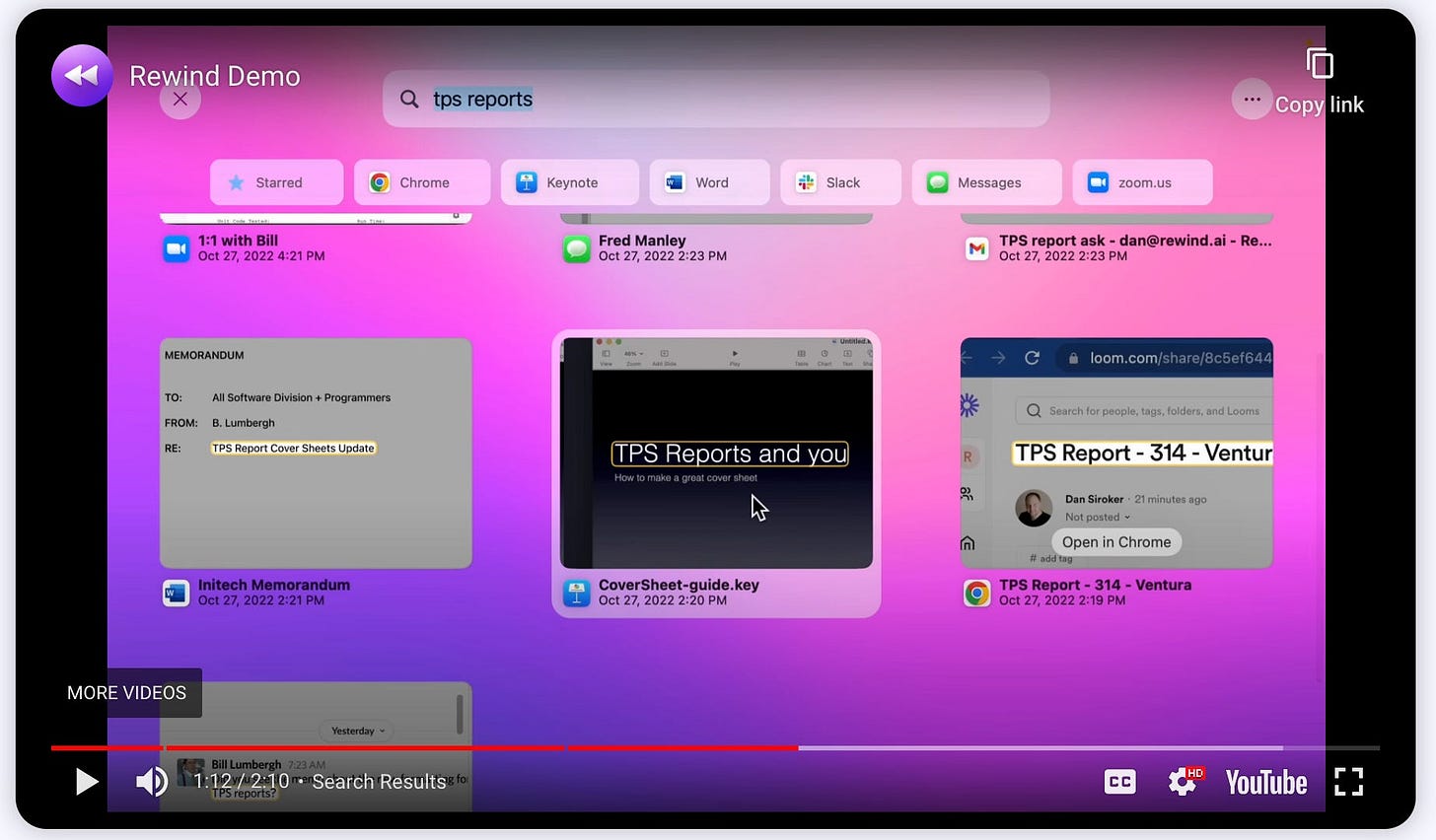
Task: Click the purple Rewind channel logo
Action: tap(82, 75)
